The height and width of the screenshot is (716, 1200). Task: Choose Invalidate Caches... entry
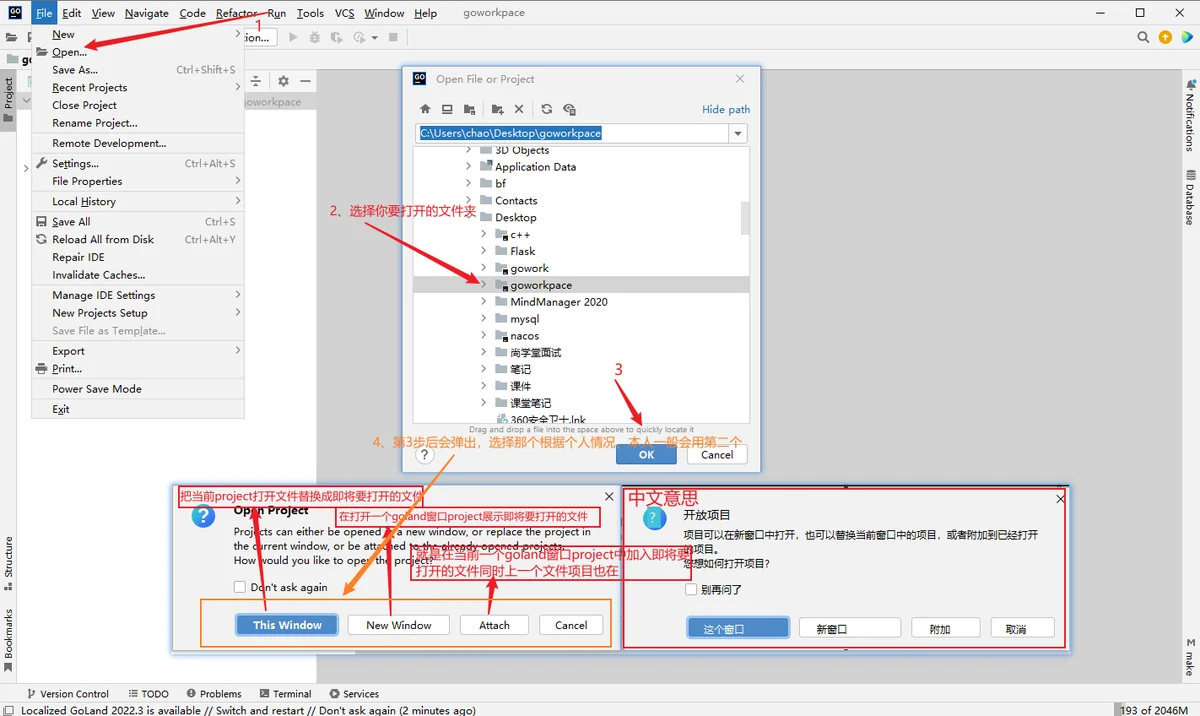coord(138,275)
